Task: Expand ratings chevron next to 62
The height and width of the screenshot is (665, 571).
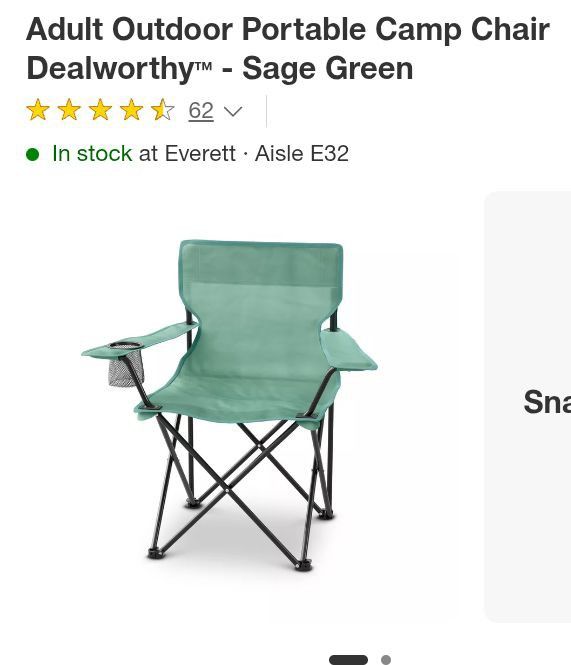Action: click(x=233, y=112)
